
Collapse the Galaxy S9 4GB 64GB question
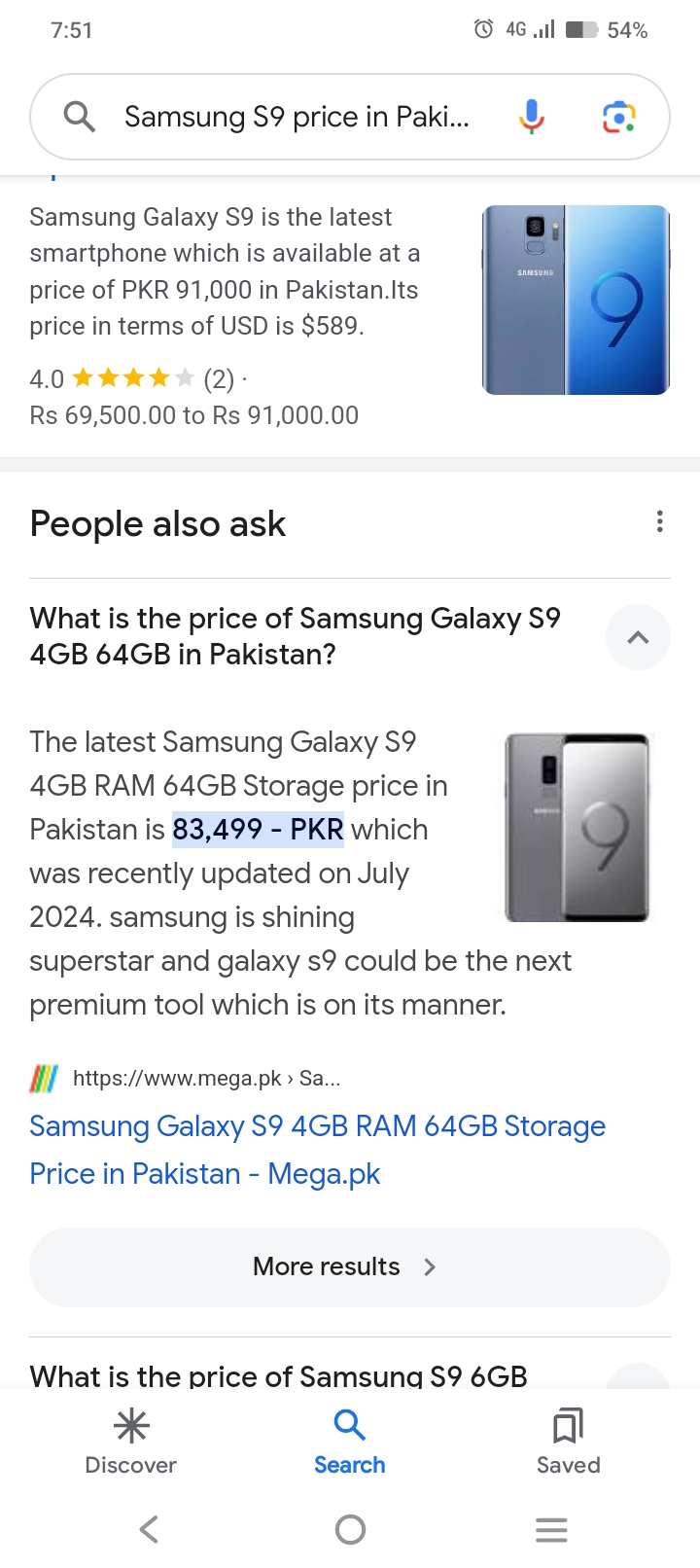coord(638,637)
